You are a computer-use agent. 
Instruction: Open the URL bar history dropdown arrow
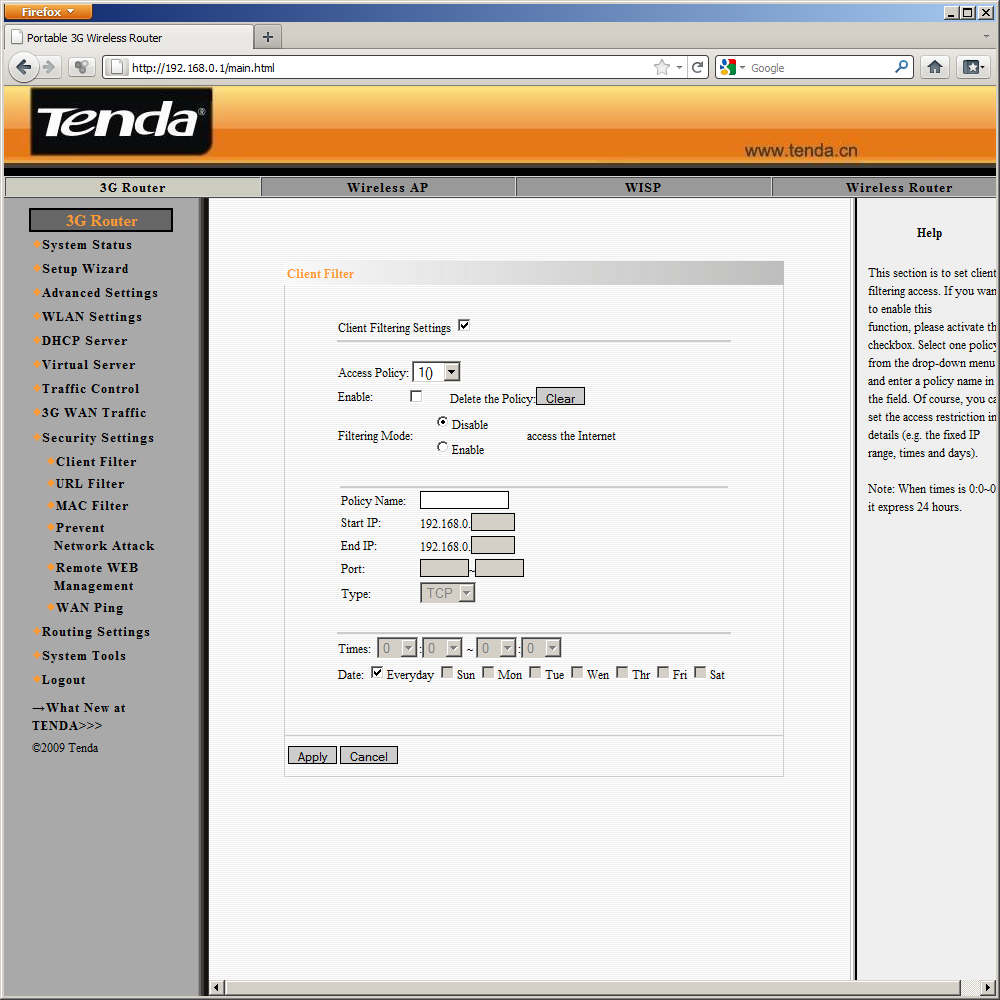[679, 67]
